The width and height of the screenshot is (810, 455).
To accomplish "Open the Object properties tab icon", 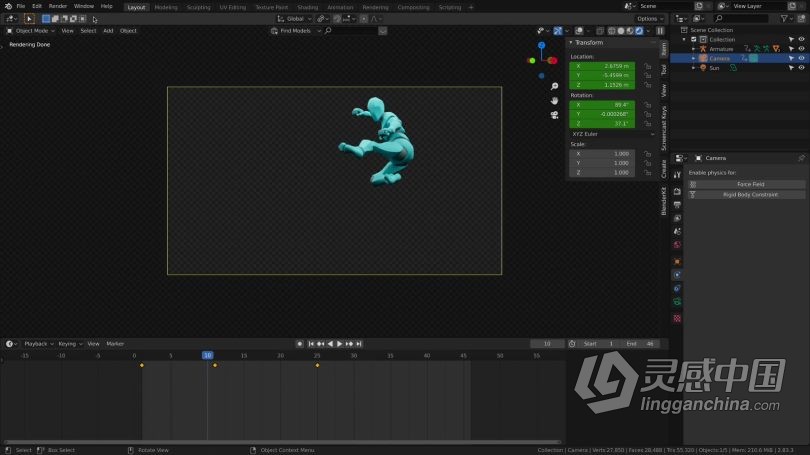I will click(x=677, y=261).
